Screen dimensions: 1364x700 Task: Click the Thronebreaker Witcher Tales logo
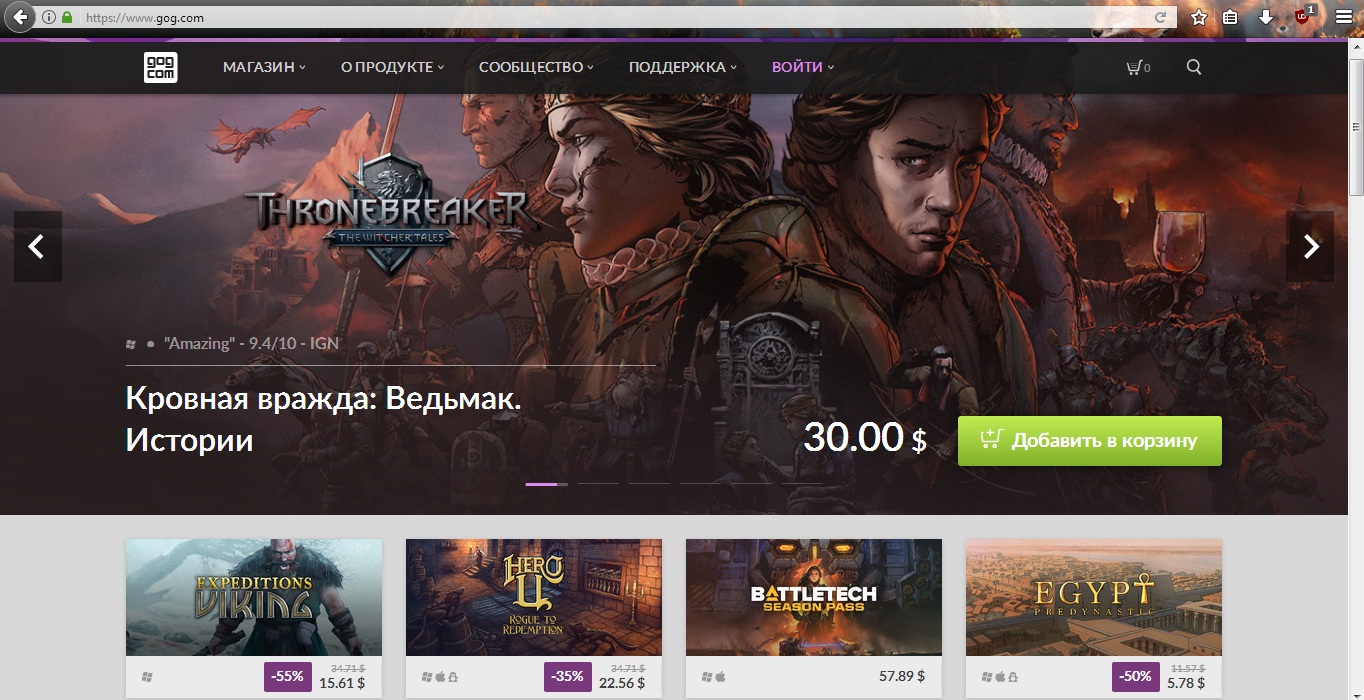391,213
